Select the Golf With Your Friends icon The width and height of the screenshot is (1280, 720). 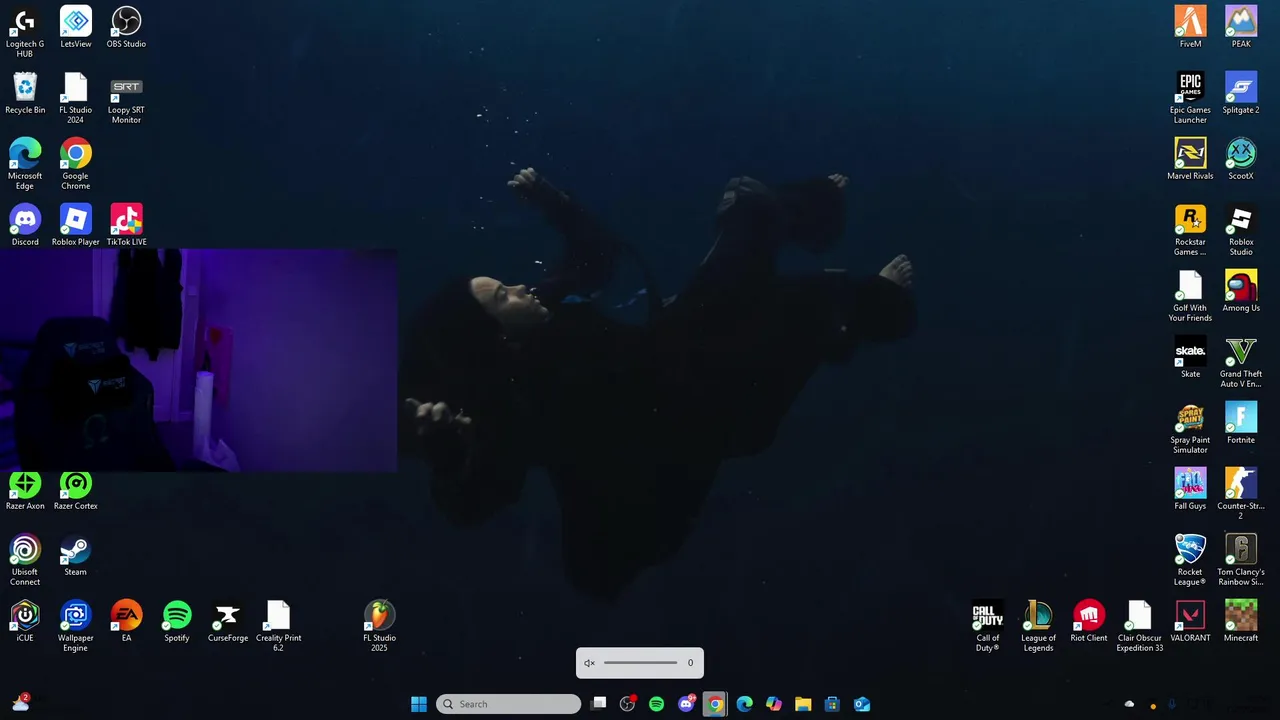coord(1190,296)
